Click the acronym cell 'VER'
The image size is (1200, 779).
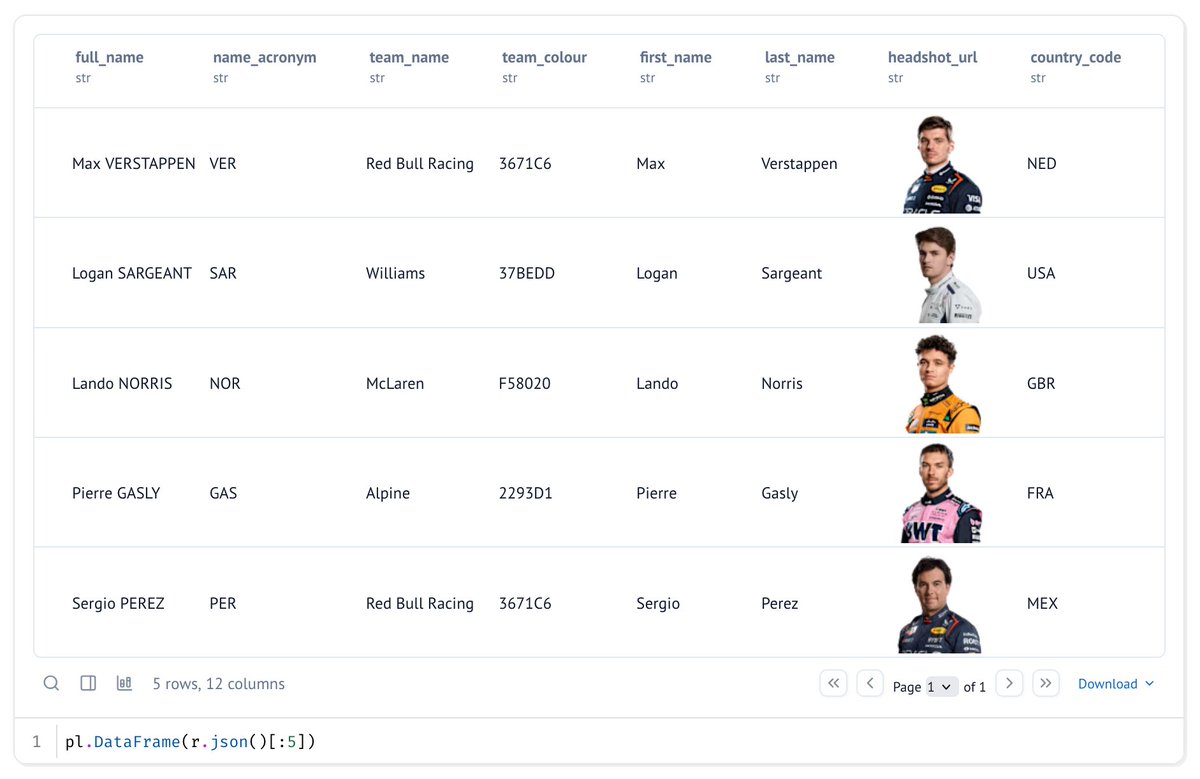223,163
